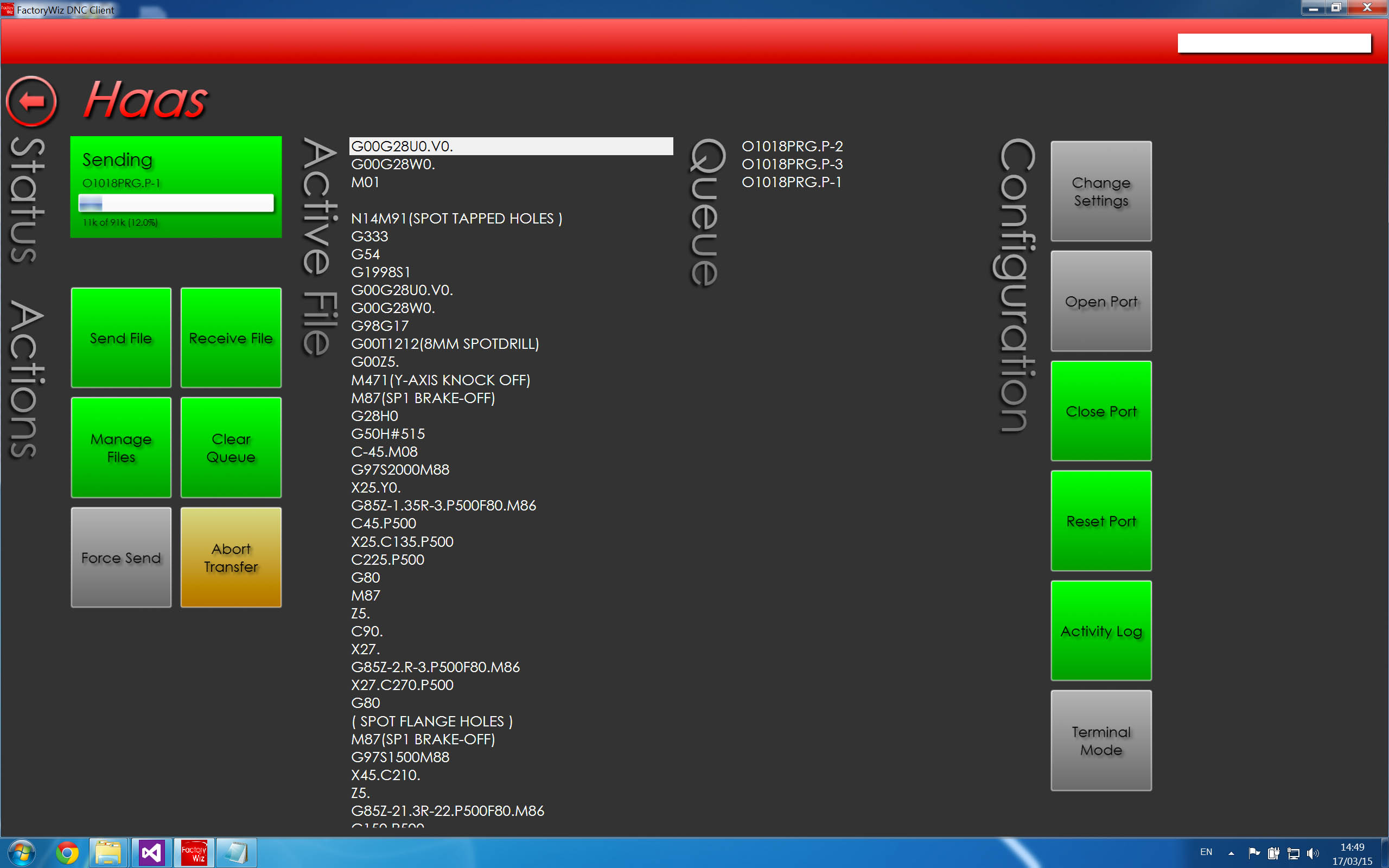1389x868 pixels.
Task: Switch to Terminal Mode
Action: 1101,741
